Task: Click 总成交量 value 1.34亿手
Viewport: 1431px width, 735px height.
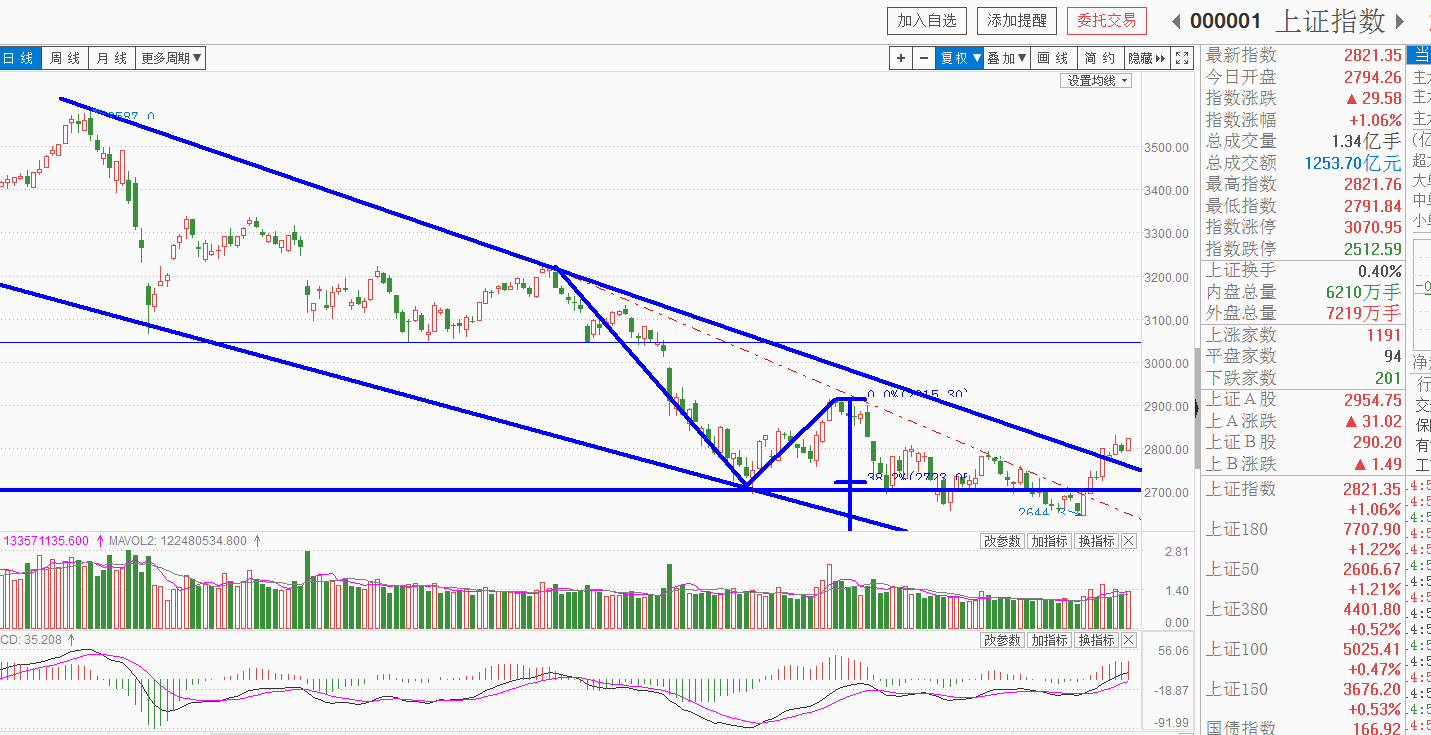Action: tap(1367, 141)
